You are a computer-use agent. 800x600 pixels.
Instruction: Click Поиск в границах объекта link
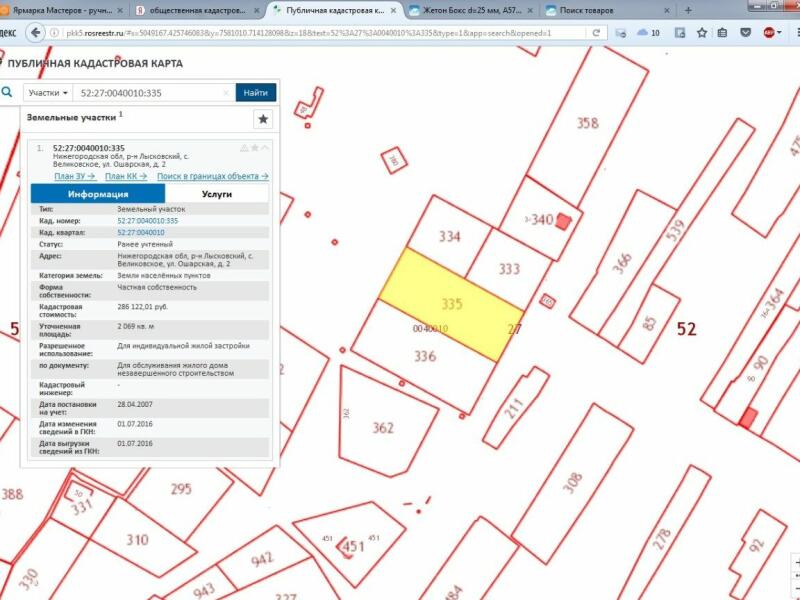(212, 176)
